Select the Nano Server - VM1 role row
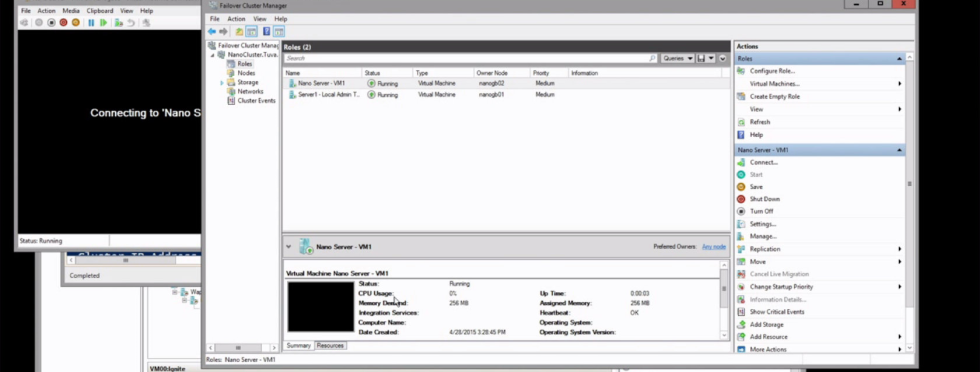This screenshot has height=372, width=980. tap(506, 83)
